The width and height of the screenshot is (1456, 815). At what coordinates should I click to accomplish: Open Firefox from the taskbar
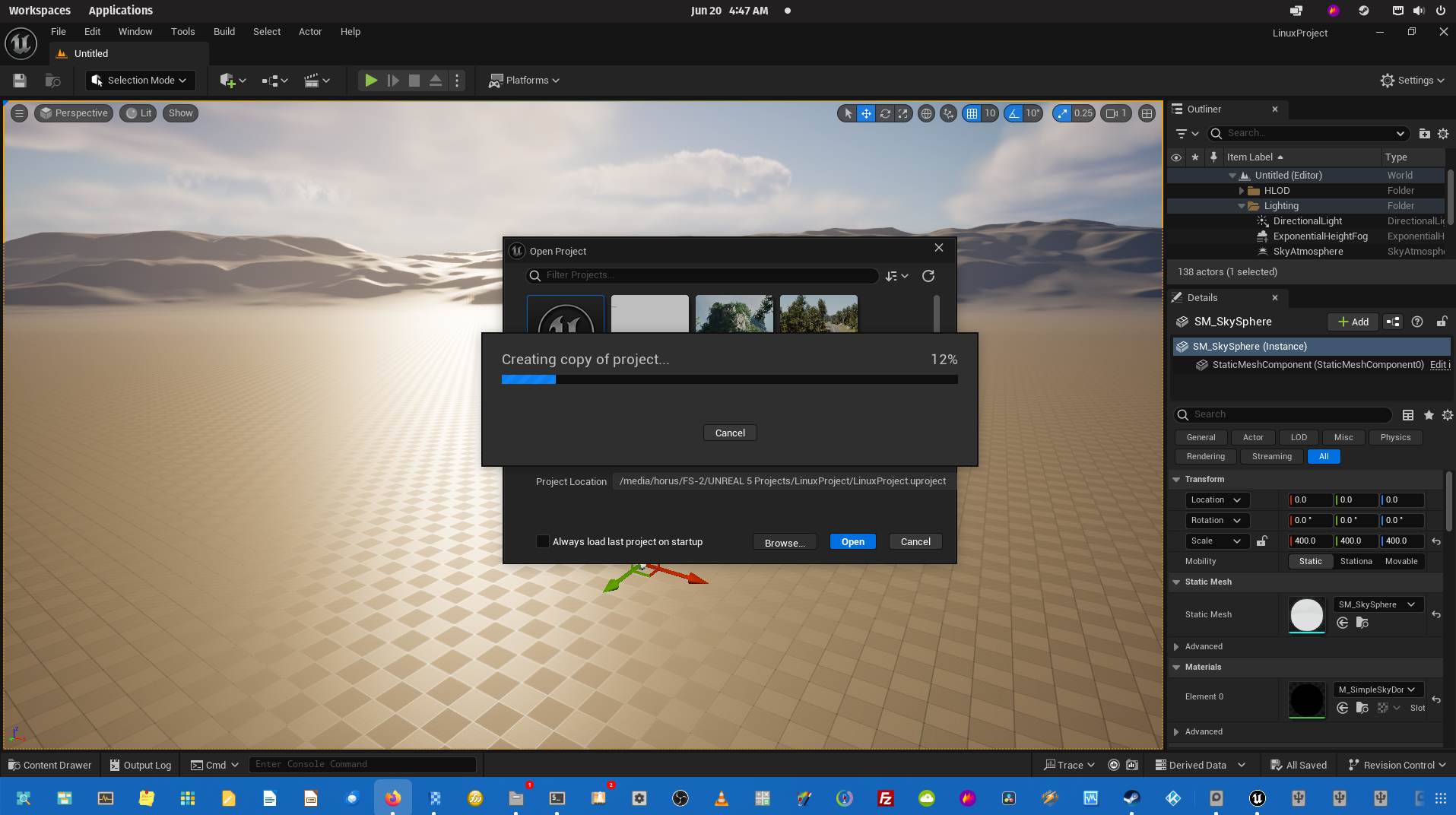tap(392, 798)
